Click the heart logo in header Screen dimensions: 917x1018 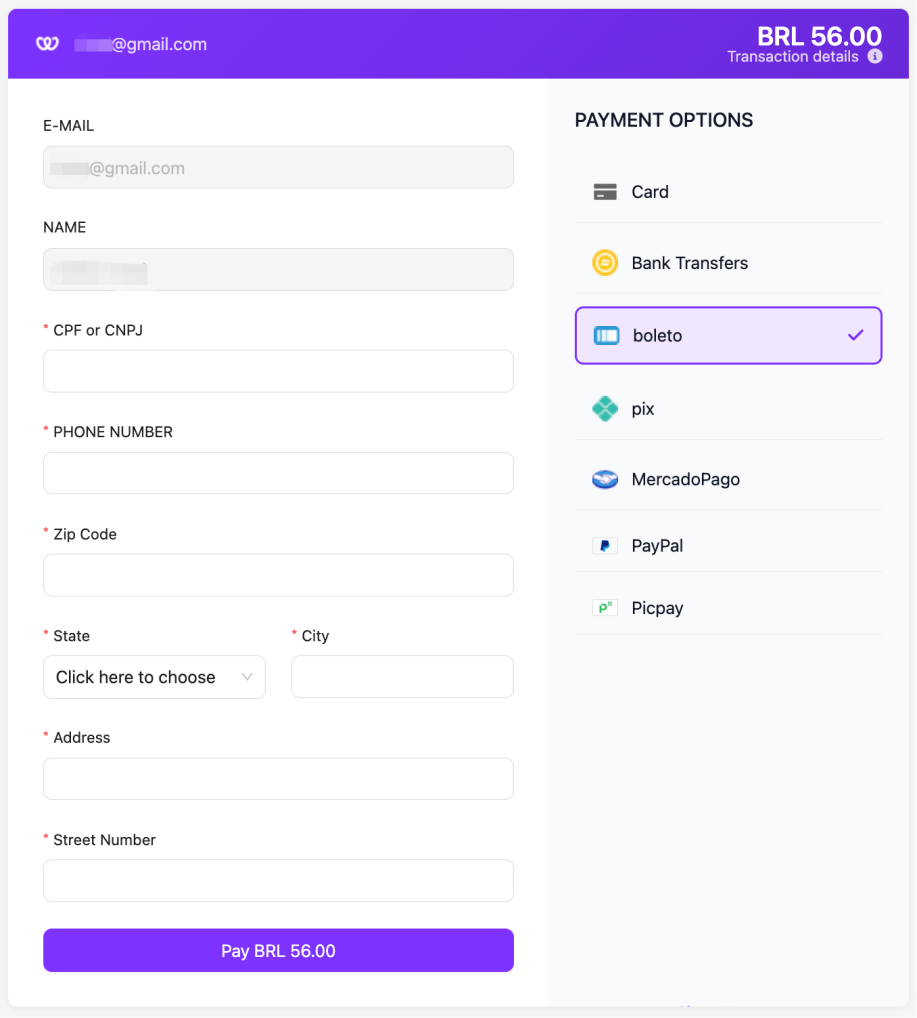48,44
